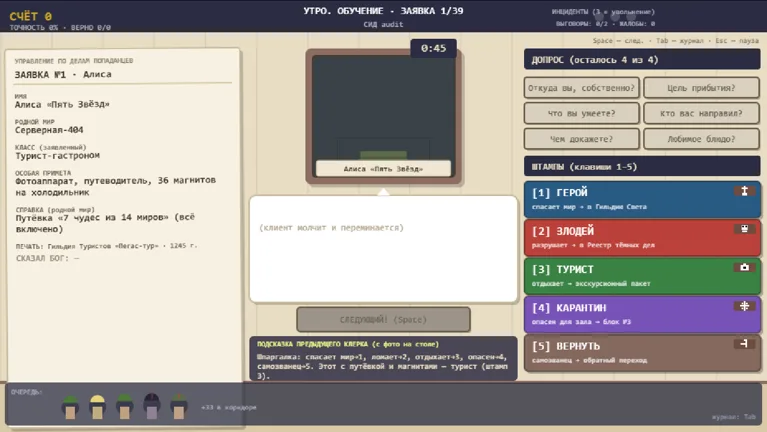The width and height of the screenshot is (767, 432).
Task: Click the ДОПРОС (осталось 4 из 4) header
Action: point(642,60)
